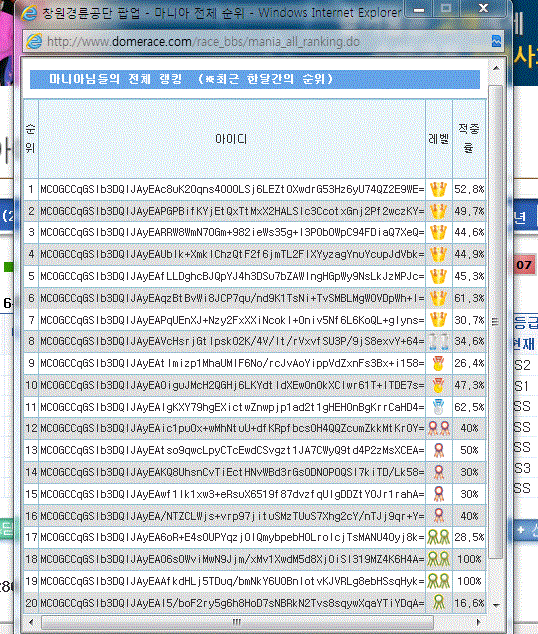The height and width of the screenshot is (634, 538).
Task: Click the rank 20 user ID text
Action: pyautogui.click(x=232, y=603)
